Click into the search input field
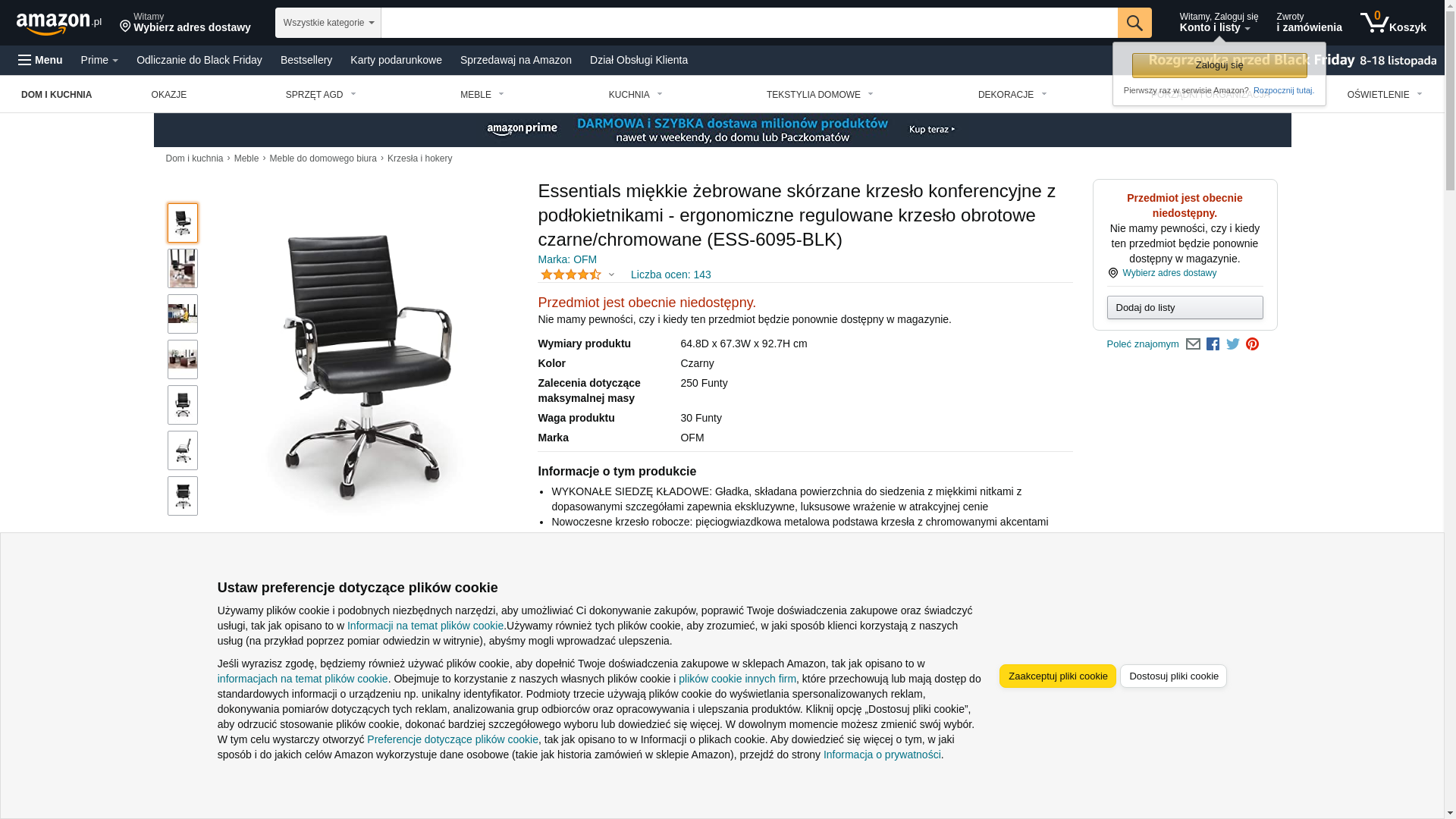The height and width of the screenshot is (819, 1456). [749, 23]
